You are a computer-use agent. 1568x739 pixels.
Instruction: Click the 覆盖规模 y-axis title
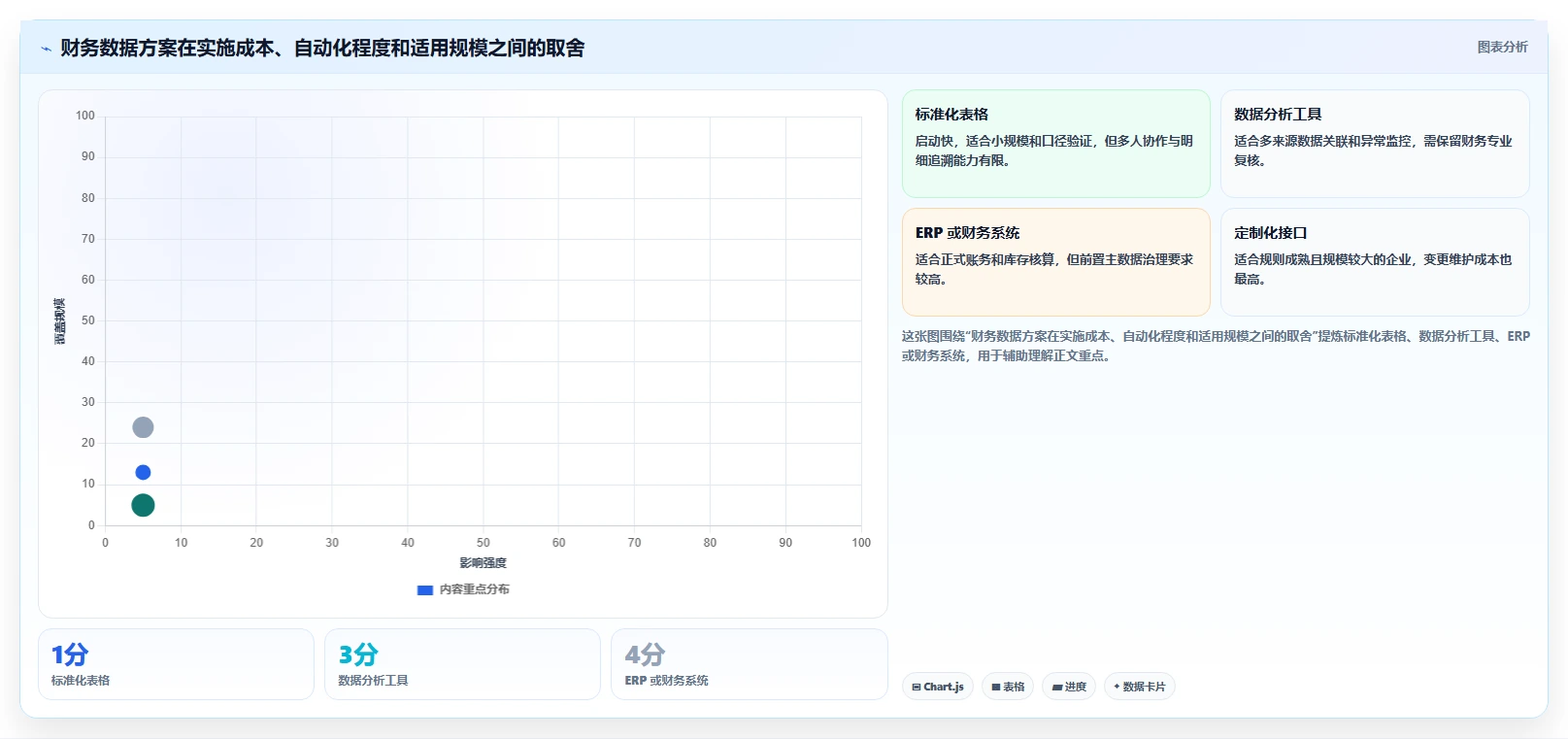(60, 321)
